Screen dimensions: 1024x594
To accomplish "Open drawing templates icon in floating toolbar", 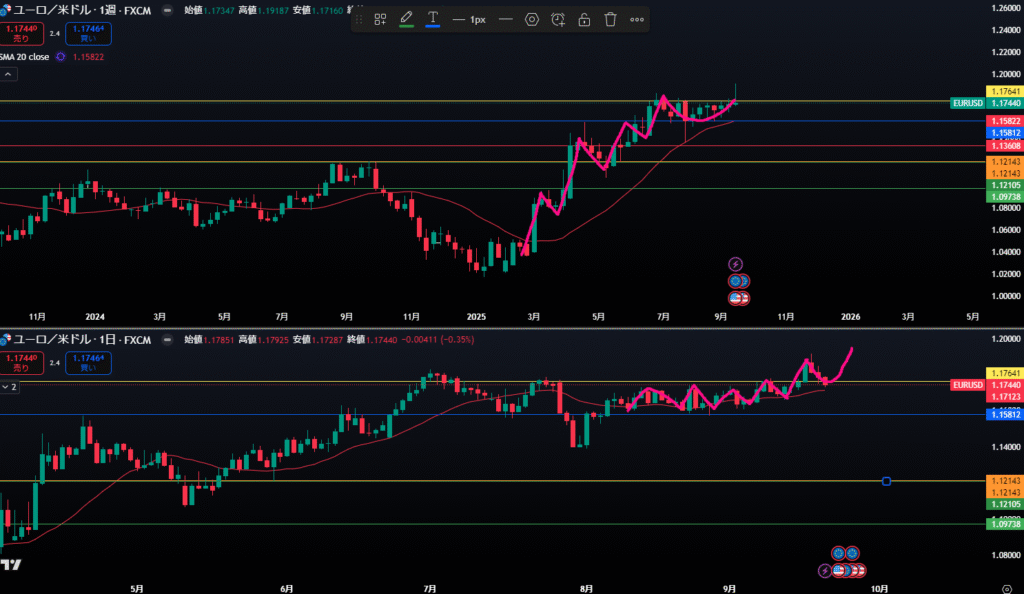I will click(x=380, y=19).
